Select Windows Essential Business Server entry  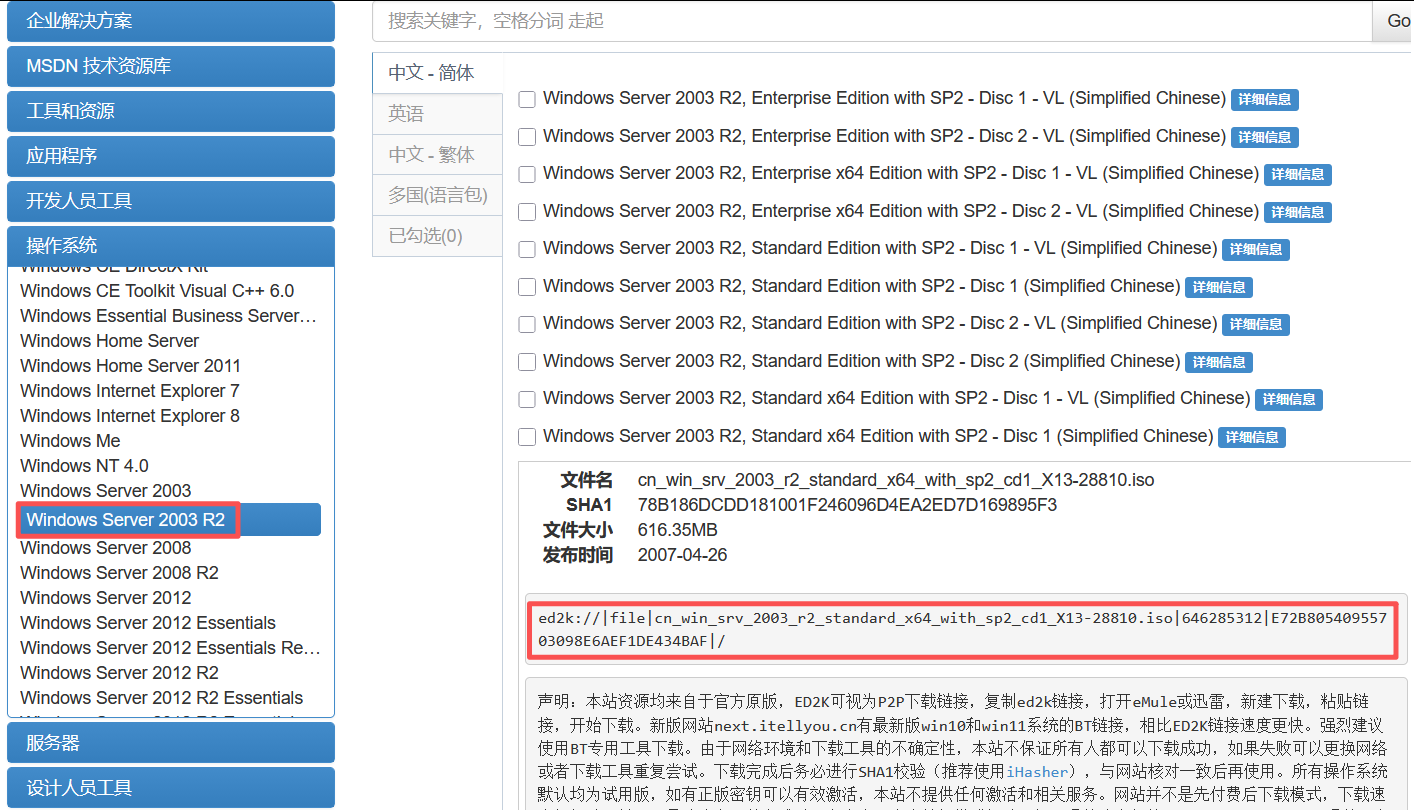[x=168, y=316]
